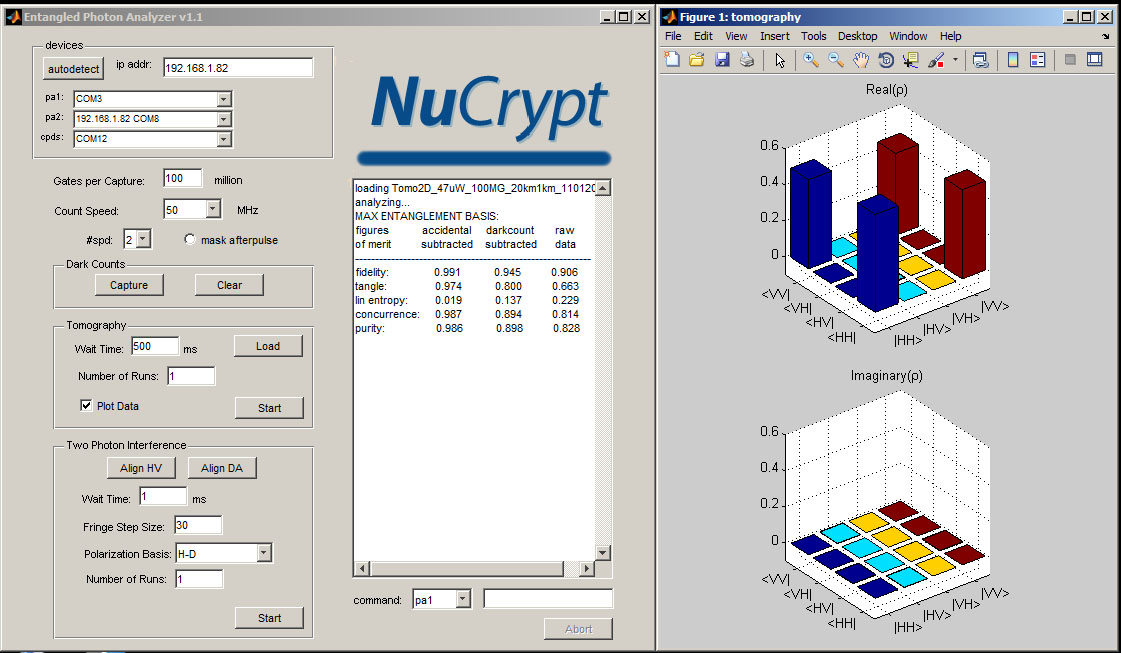Open the pa1 COM3 dropdown

point(225,99)
